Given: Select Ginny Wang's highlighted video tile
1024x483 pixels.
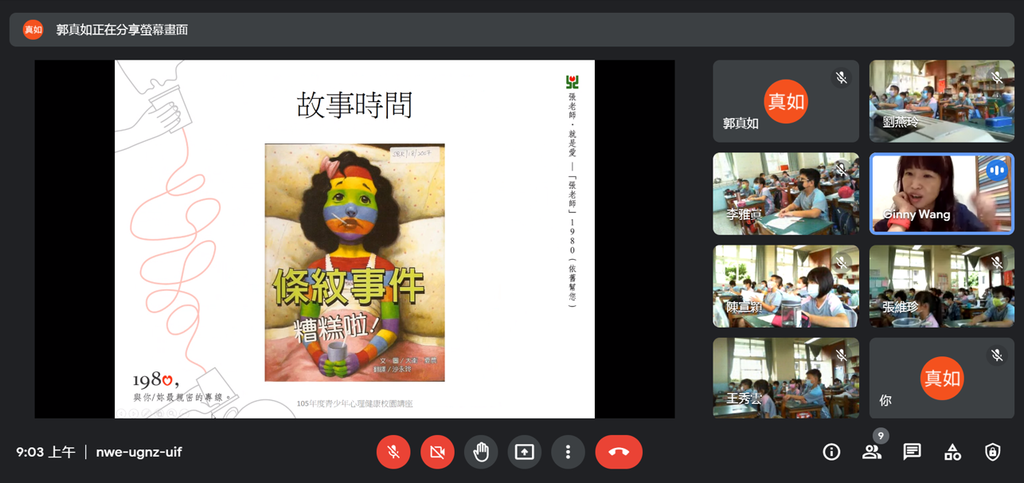Looking at the screenshot, I should 942,194.
